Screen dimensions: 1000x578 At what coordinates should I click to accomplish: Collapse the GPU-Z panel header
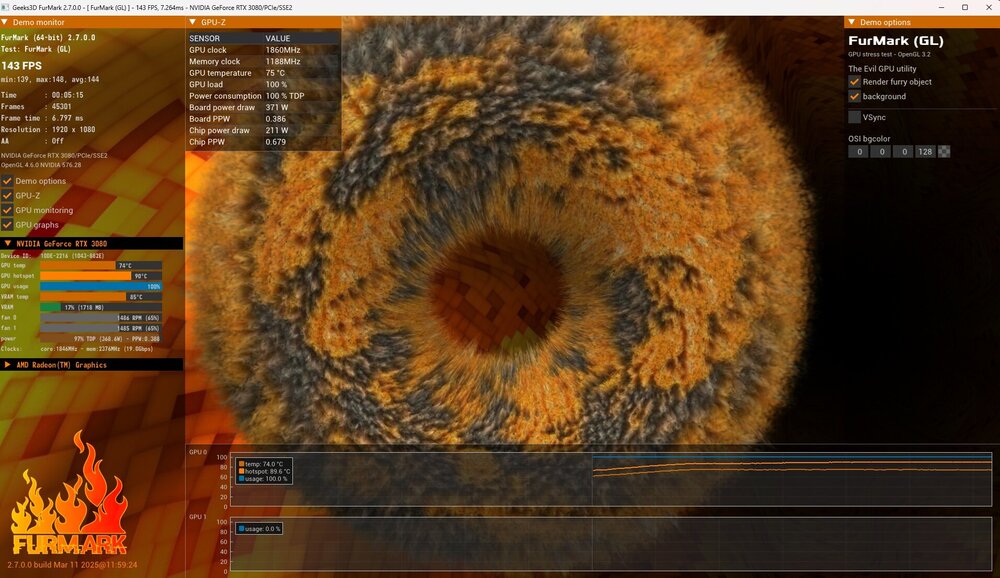(x=263, y=22)
